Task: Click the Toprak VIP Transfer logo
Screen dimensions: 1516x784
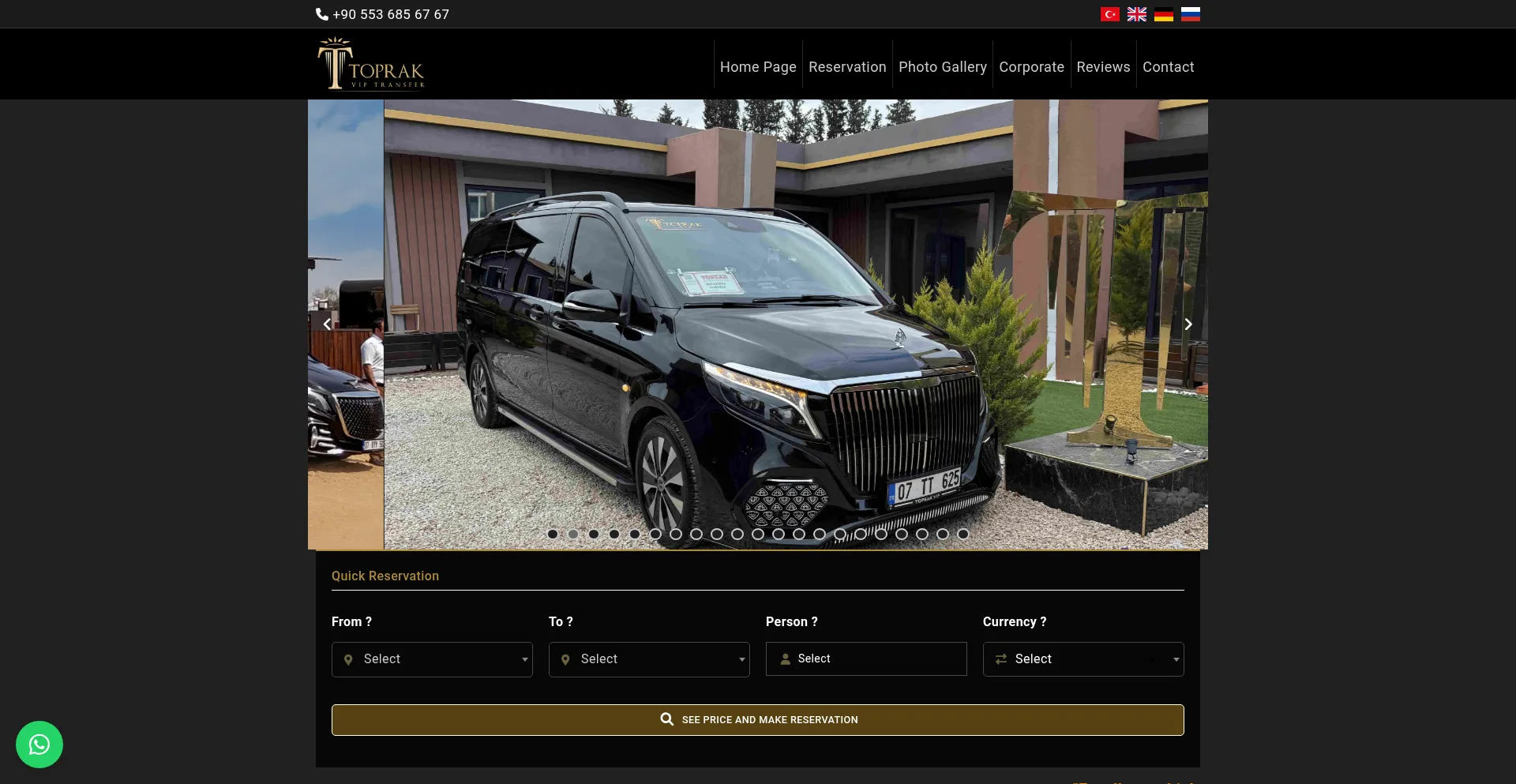Action: (x=371, y=64)
